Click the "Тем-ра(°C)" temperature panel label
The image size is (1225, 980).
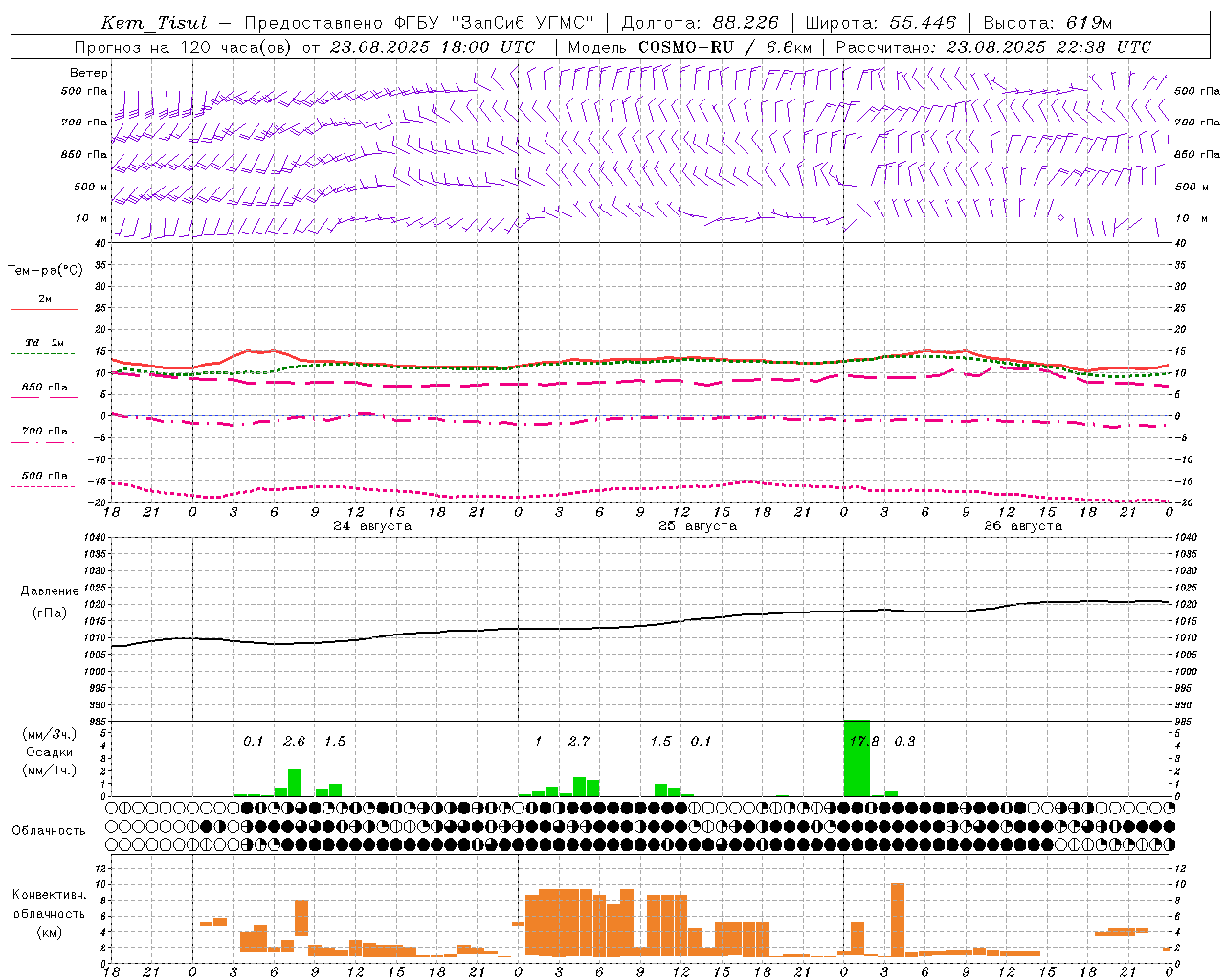(x=45, y=271)
